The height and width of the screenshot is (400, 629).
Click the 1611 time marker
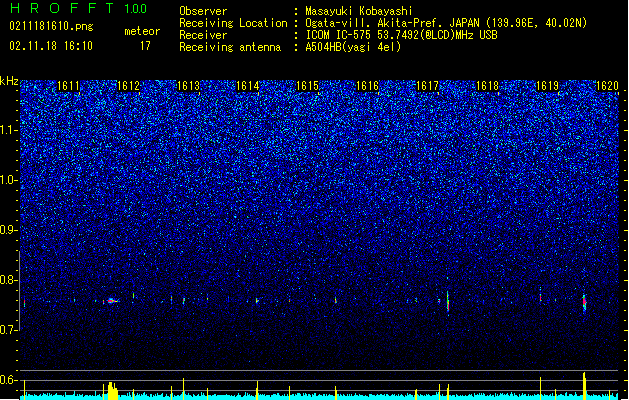tap(69, 86)
